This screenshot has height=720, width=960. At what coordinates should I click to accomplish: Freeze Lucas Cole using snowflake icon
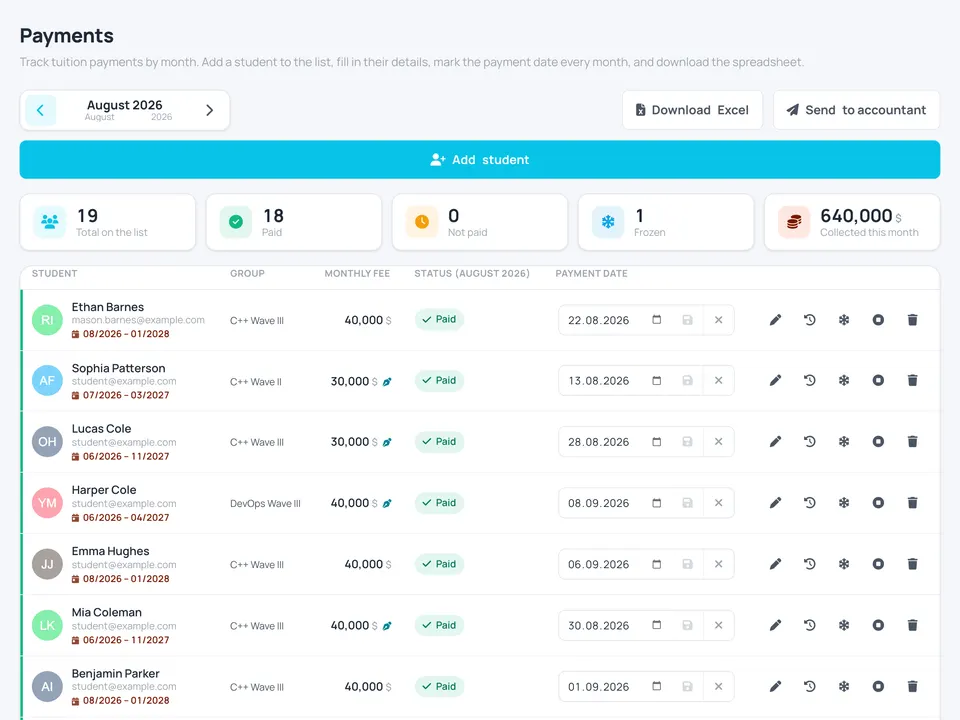click(x=844, y=441)
